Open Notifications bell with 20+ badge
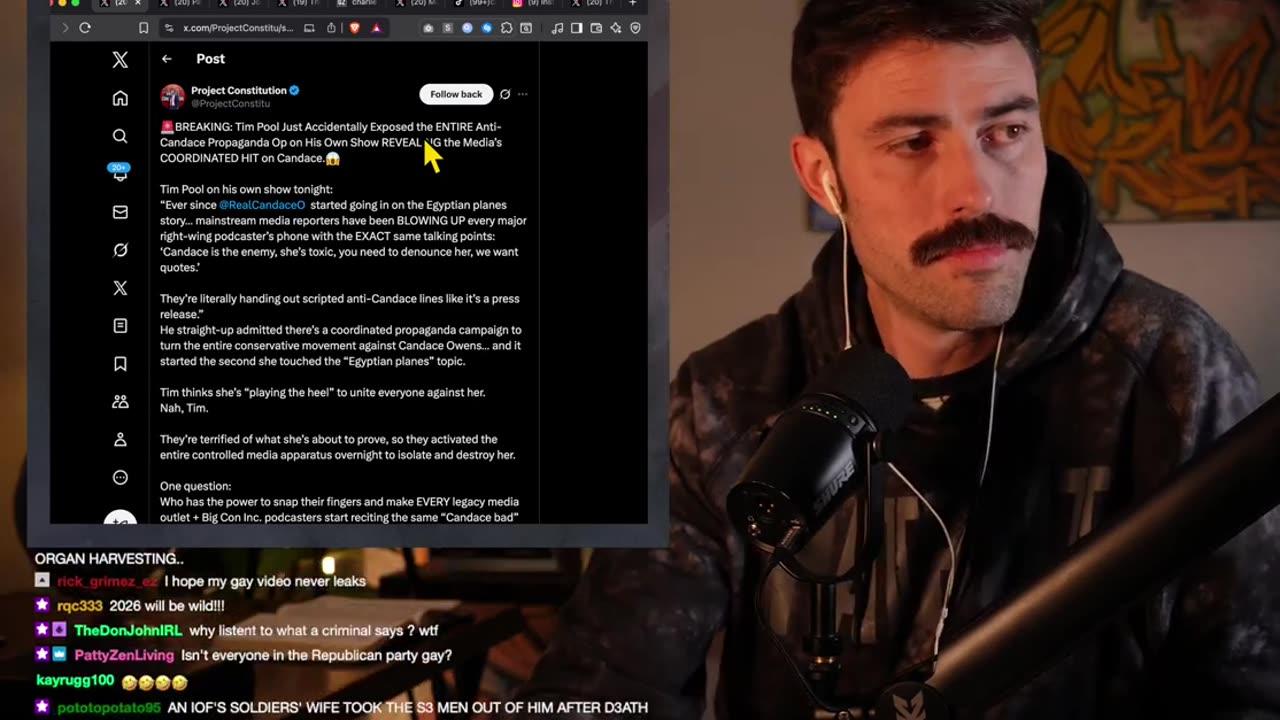This screenshot has width=1280, height=720. click(x=119, y=172)
